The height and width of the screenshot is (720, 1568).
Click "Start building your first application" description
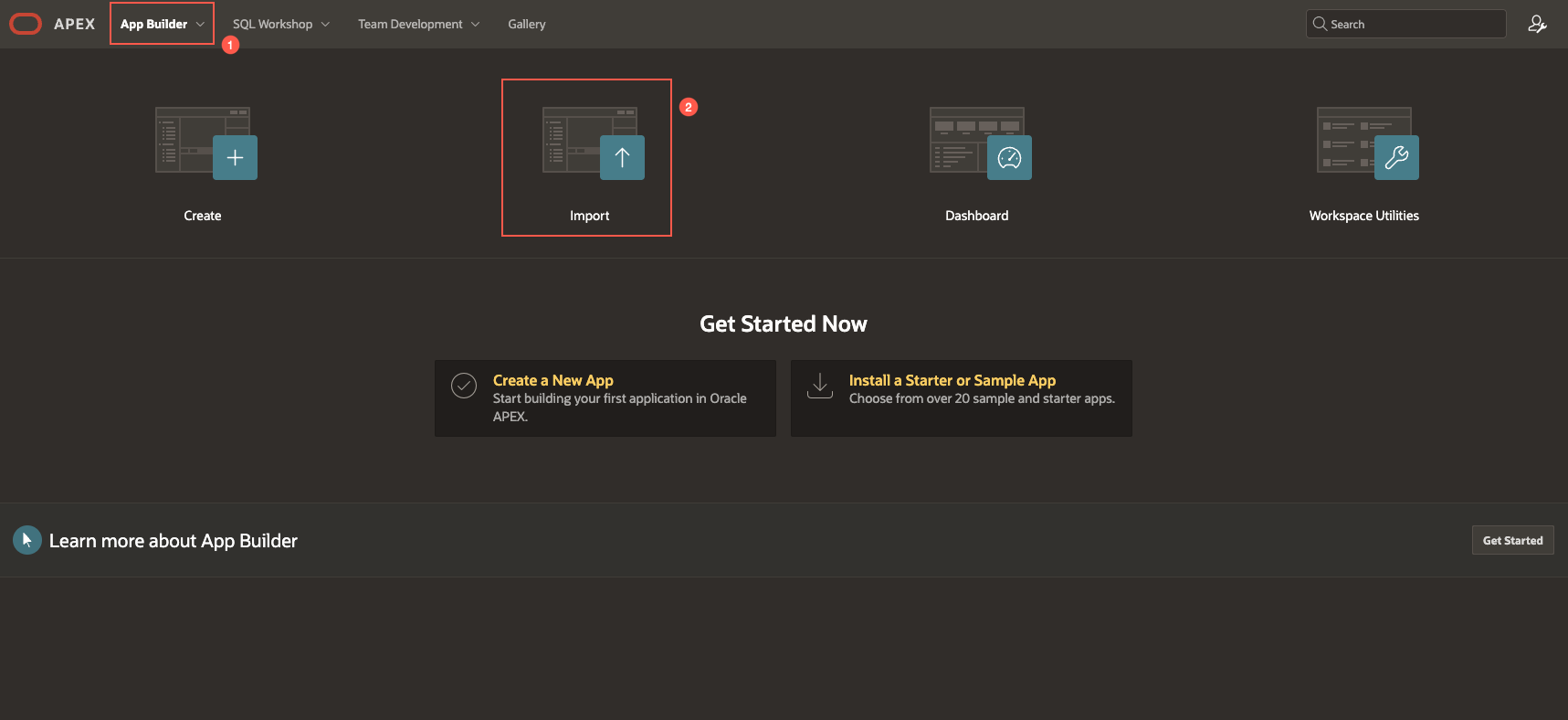pyautogui.click(x=620, y=408)
